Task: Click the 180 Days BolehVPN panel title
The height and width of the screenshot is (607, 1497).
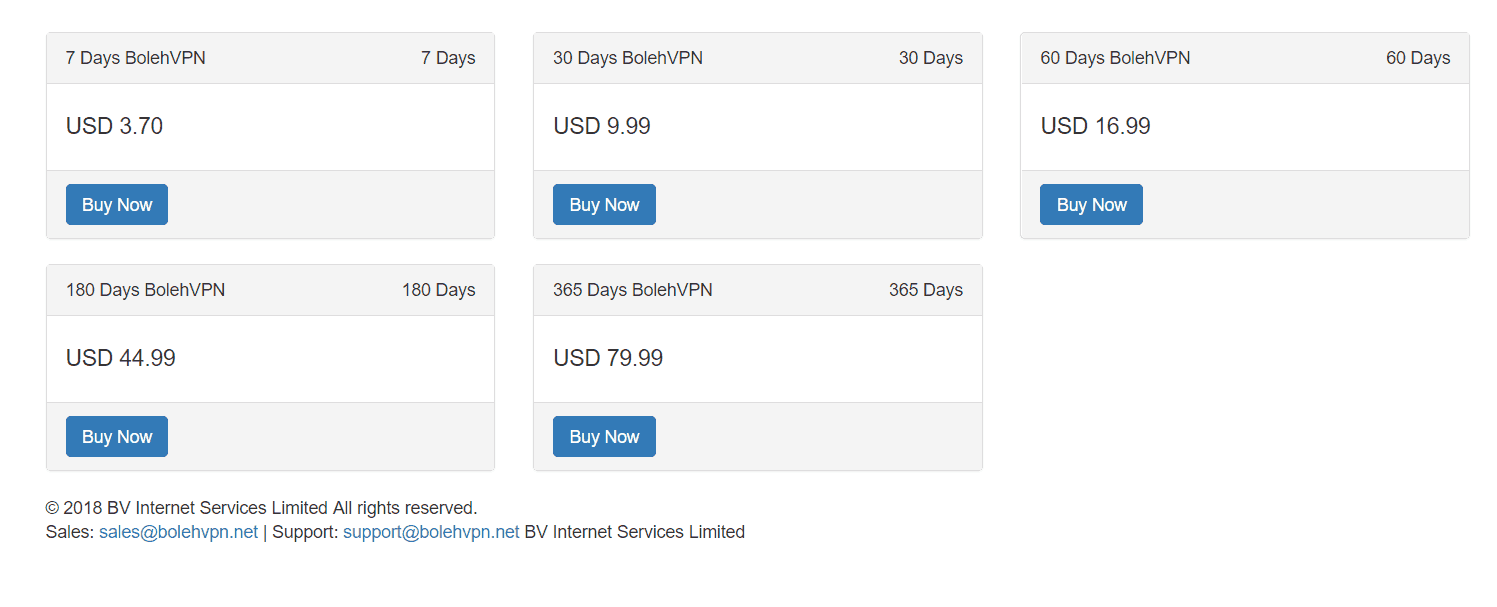Action: pos(145,290)
